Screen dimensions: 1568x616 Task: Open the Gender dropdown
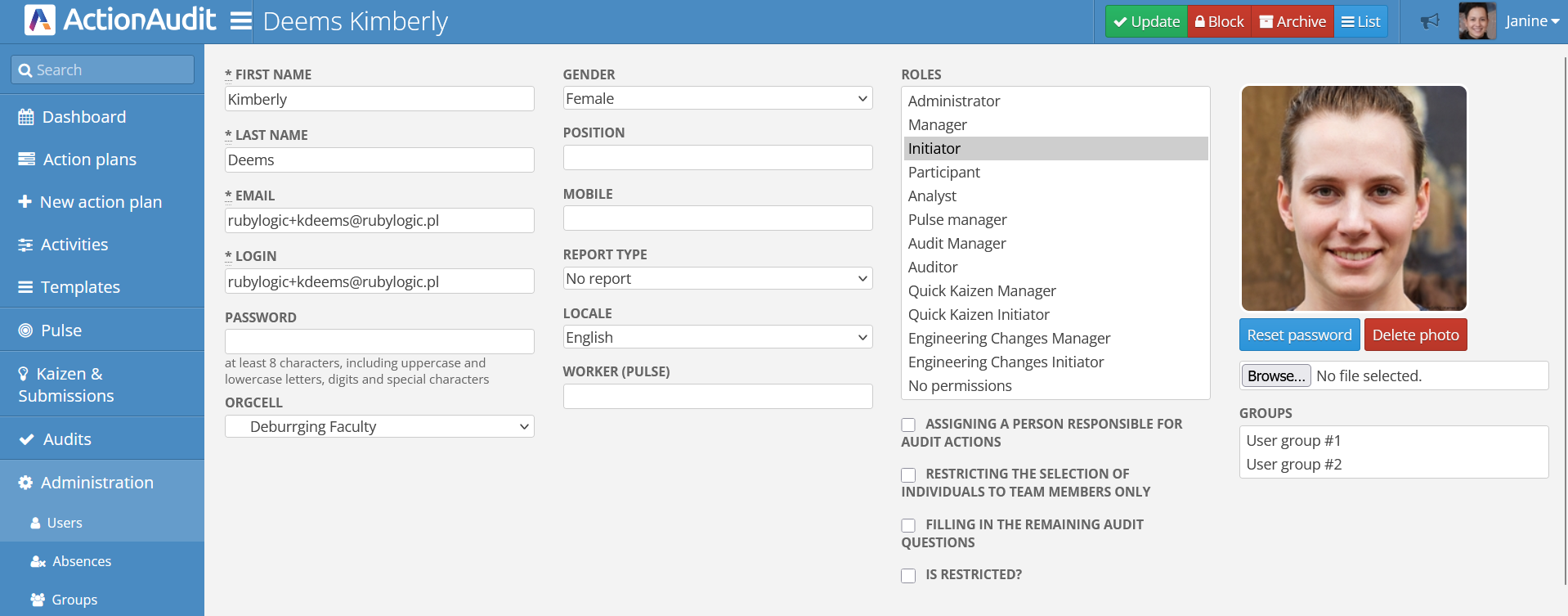[x=717, y=99]
